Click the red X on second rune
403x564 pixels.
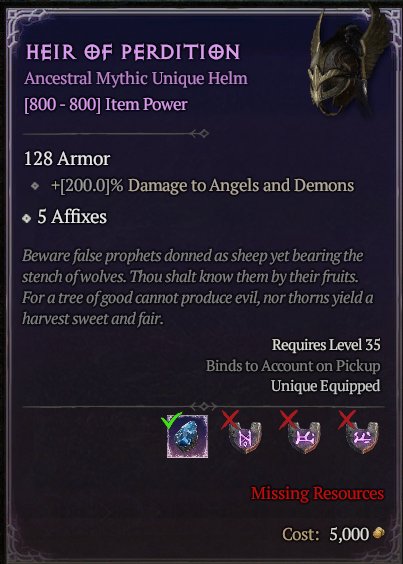[x=289, y=420]
